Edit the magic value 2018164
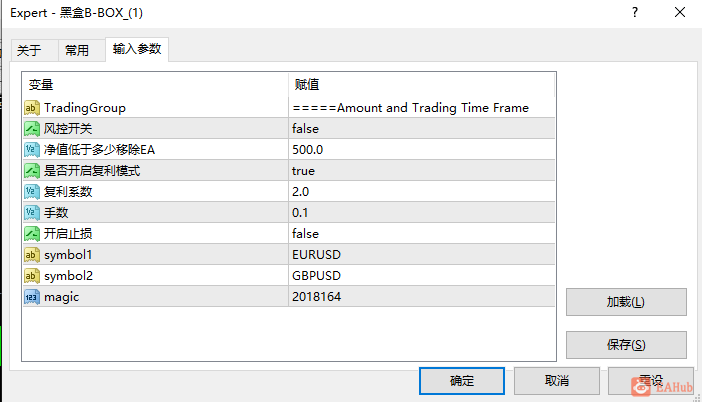Viewport: 702px width, 402px height. point(422,297)
